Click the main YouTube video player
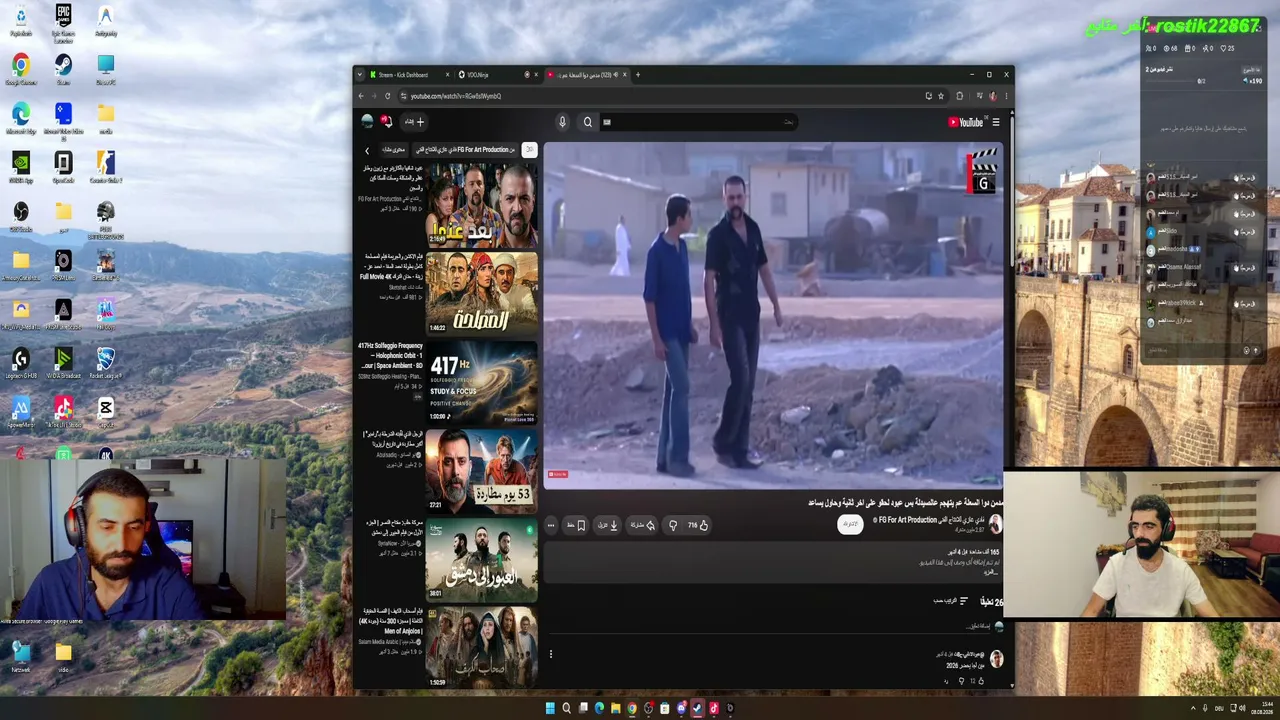The width and height of the screenshot is (1280, 720). pyautogui.click(x=773, y=315)
